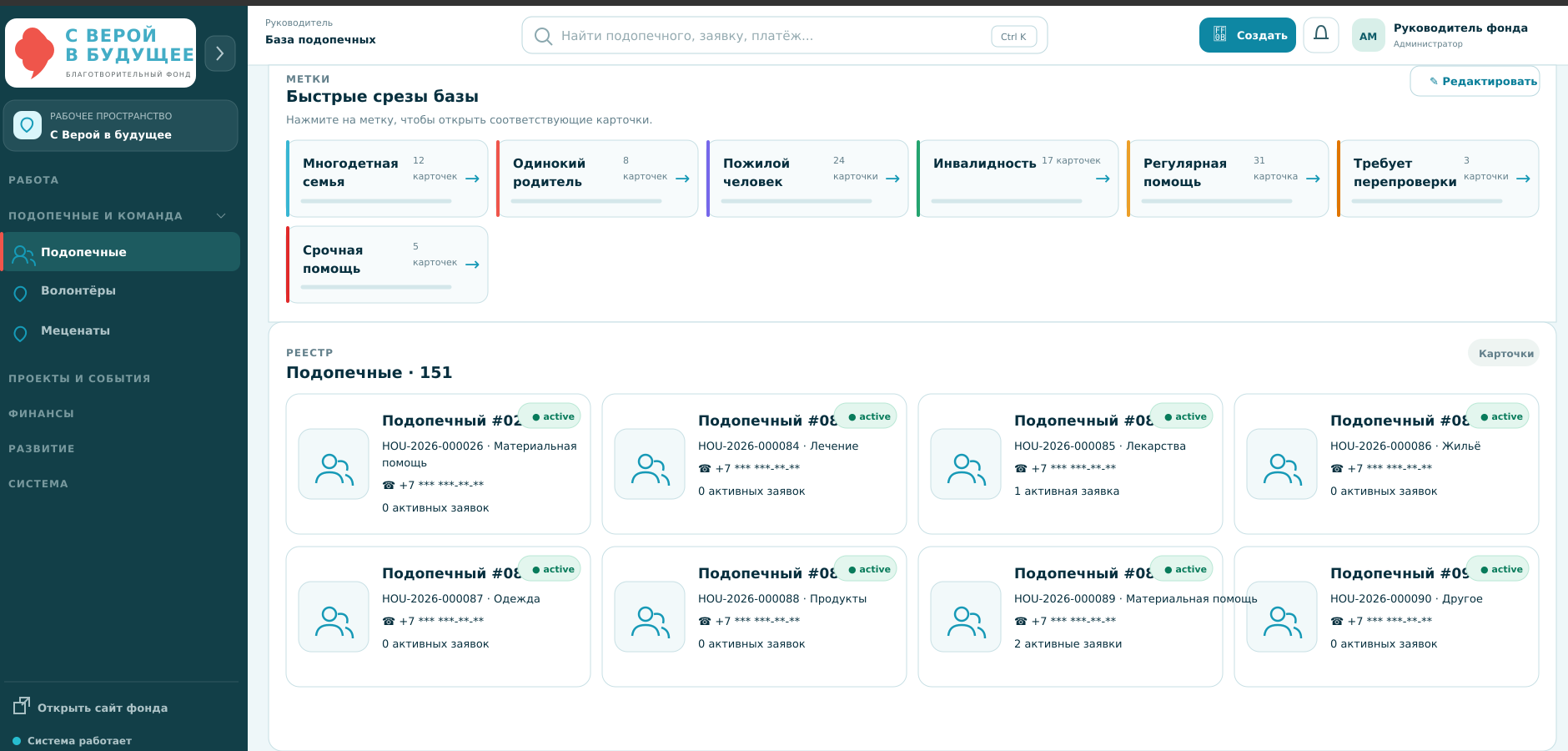Click arrow on Срочная помощь tag
The width and height of the screenshot is (1568, 751).
pyautogui.click(x=472, y=265)
